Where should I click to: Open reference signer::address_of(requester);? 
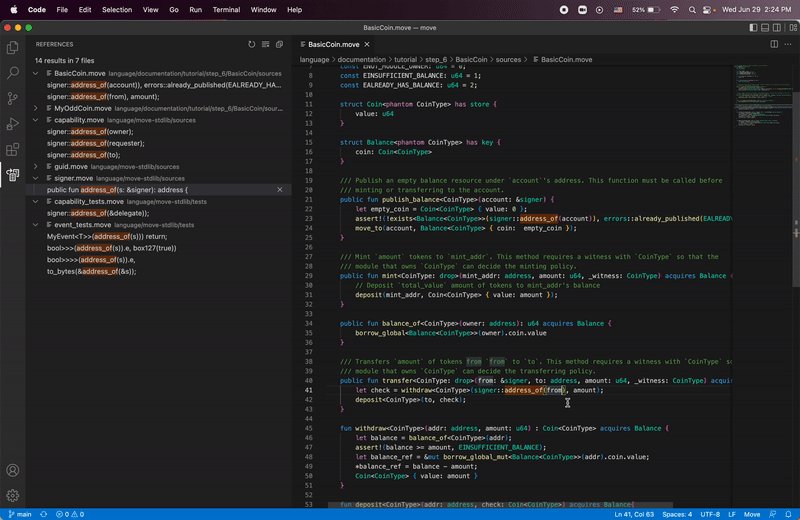click(x=95, y=143)
